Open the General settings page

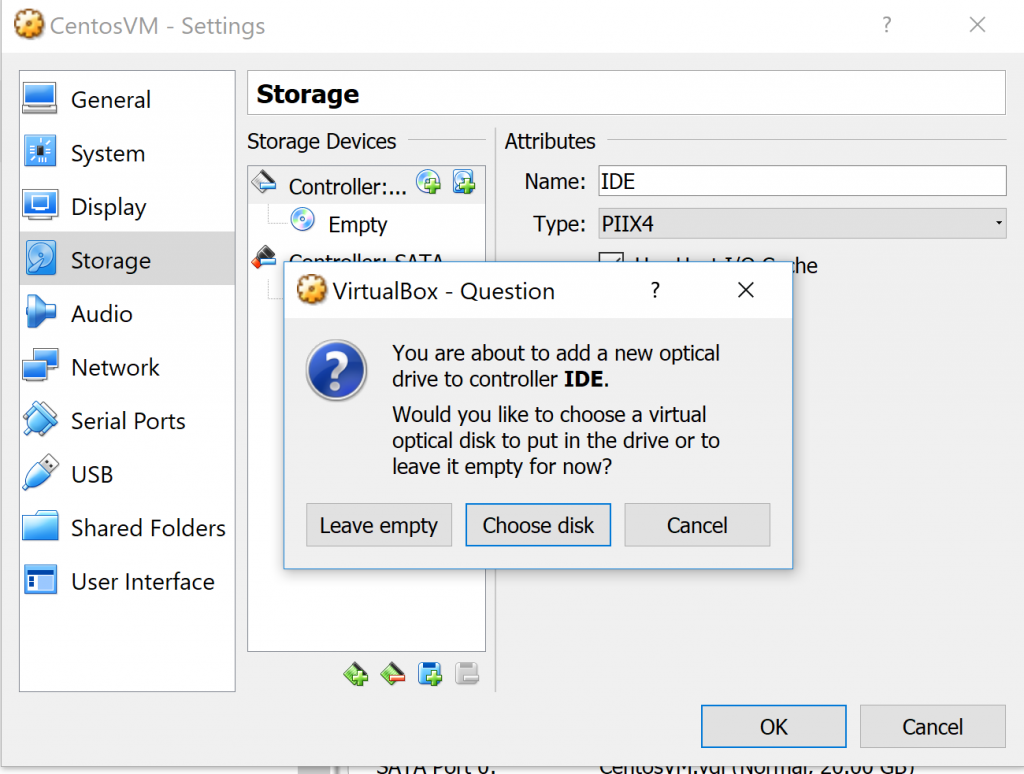[x=127, y=99]
